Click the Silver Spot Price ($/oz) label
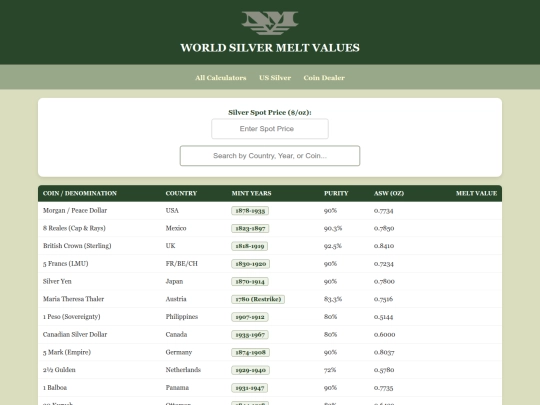The width and height of the screenshot is (540, 405). pos(270,113)
